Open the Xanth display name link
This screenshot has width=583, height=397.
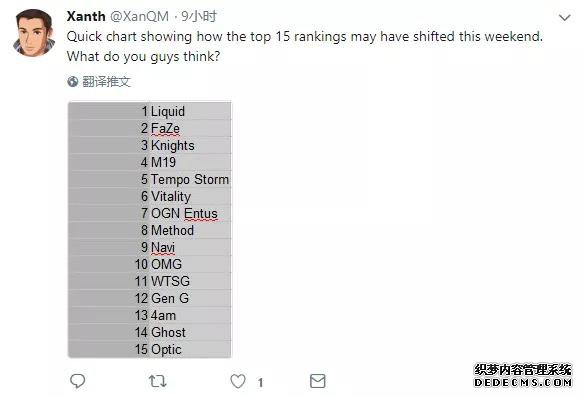pos(86,16)
